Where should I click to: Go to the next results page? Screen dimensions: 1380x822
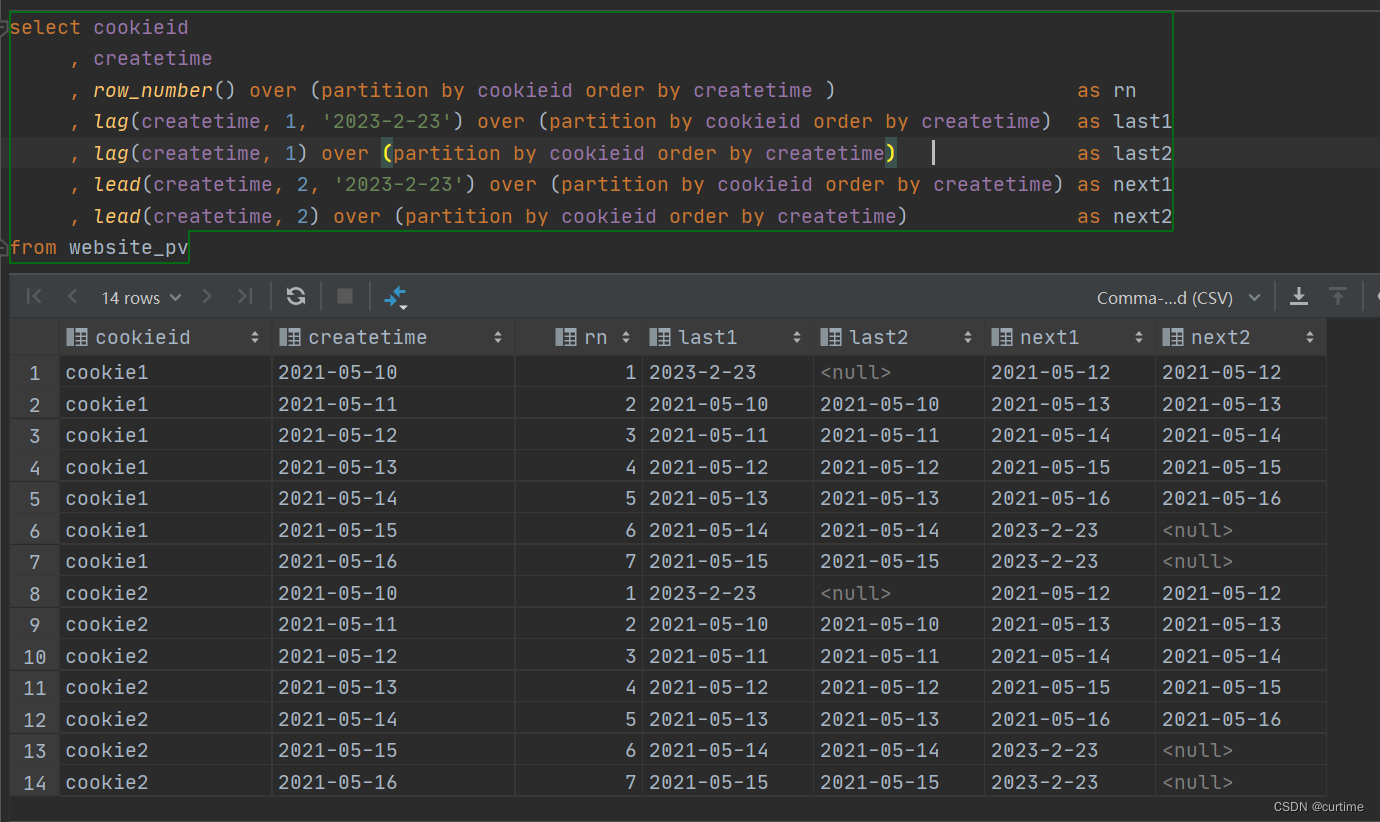(x=207, y=297)
